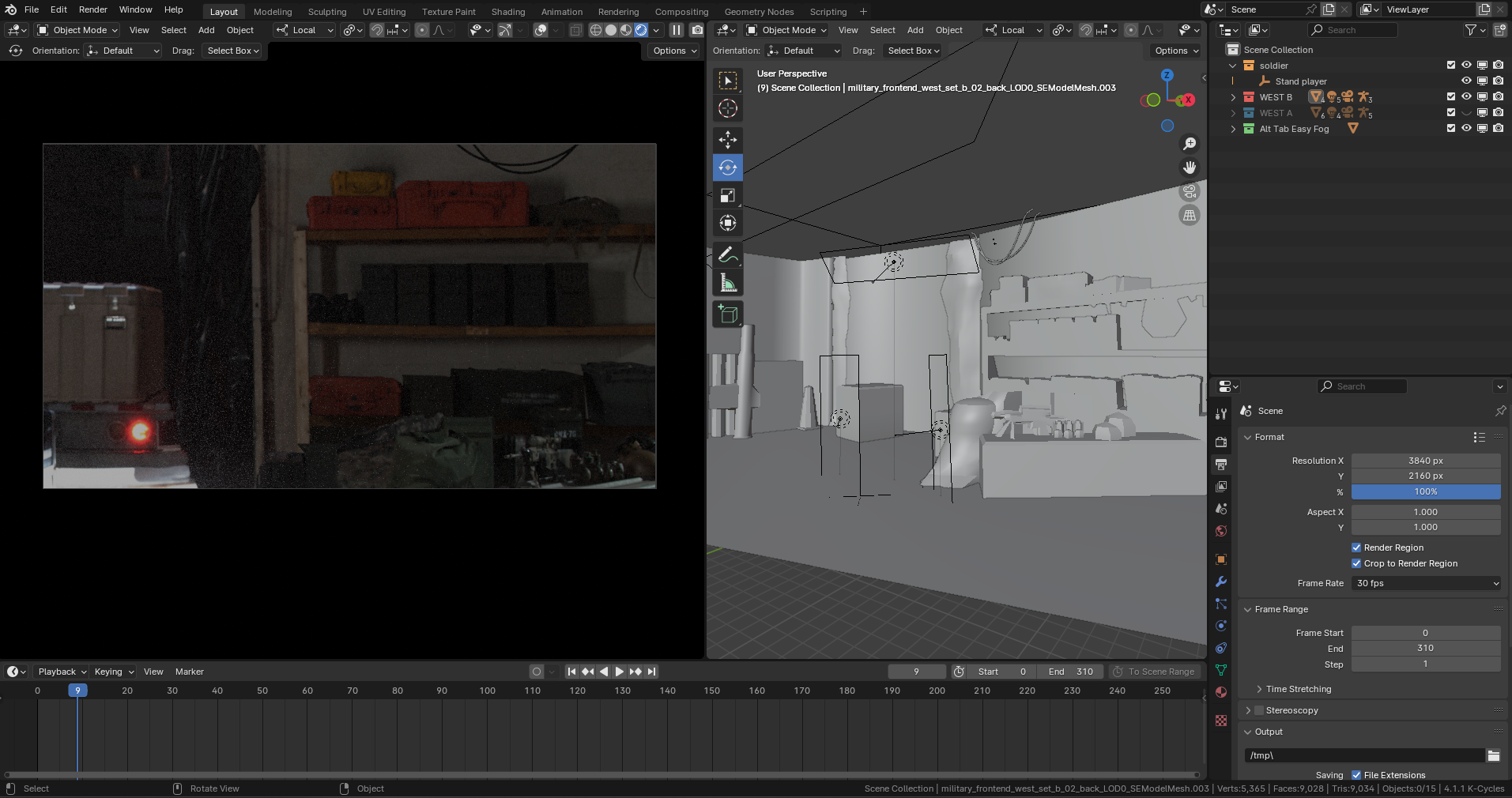Open the World properties tab icon
Image resolution: width=1512 pixels, height=798 pixels.
[1221, 531]
